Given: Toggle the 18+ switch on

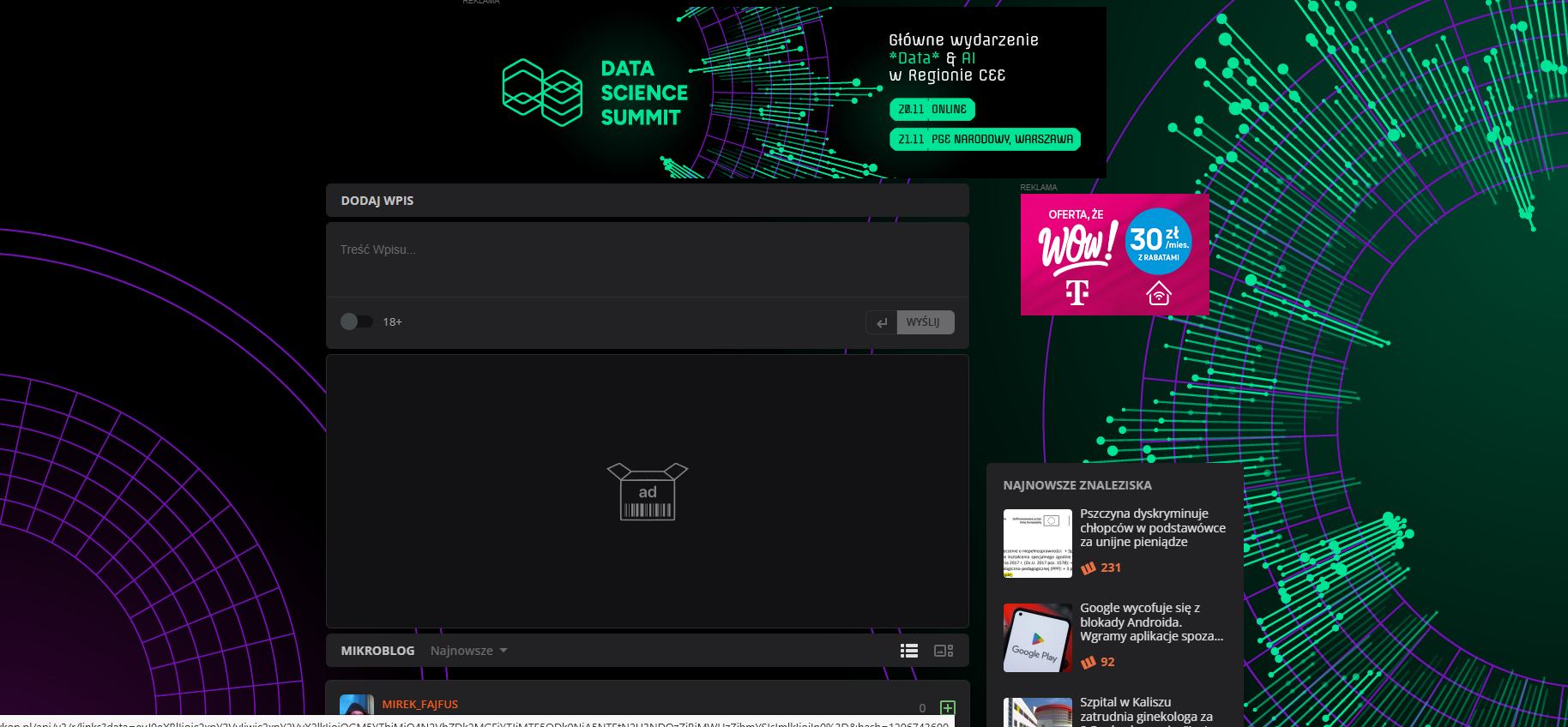Looking at the screenshot, I should point(356,321).
